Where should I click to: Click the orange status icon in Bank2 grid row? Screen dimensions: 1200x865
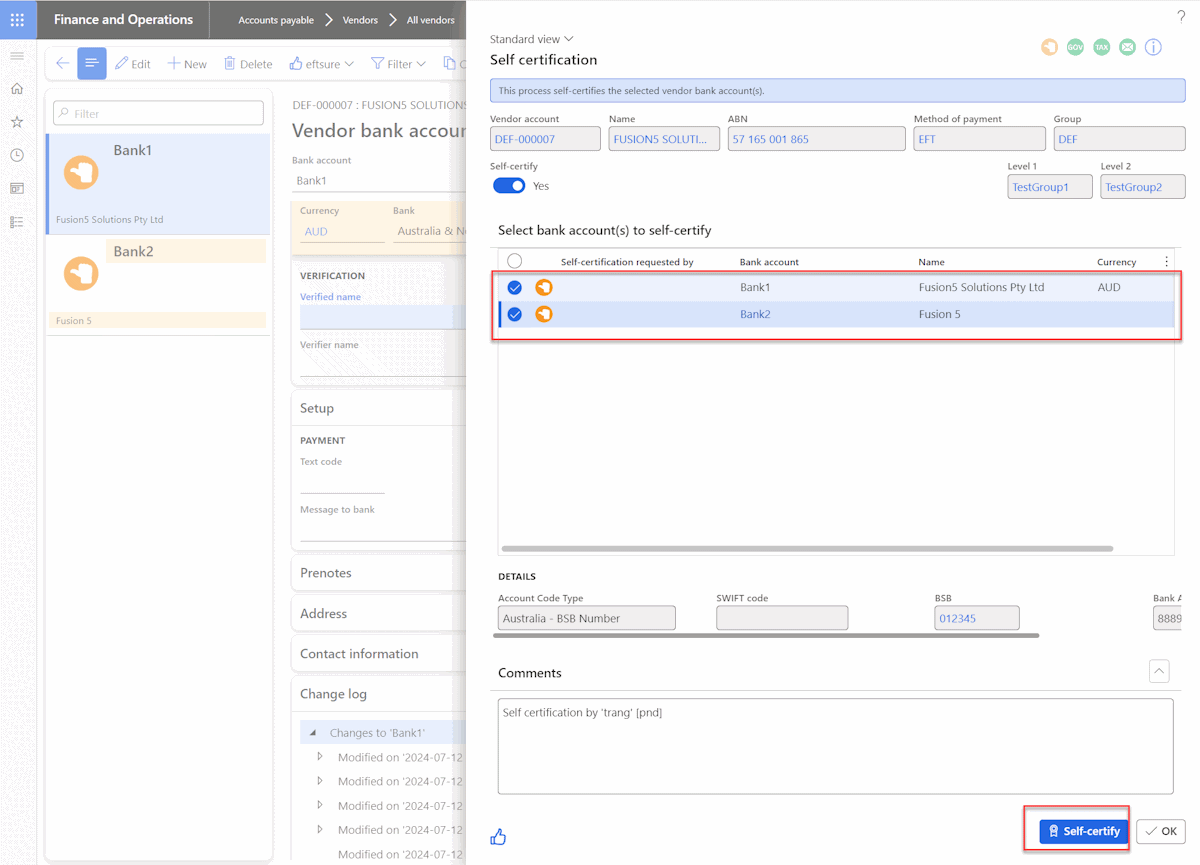click(x=544, y=314)
